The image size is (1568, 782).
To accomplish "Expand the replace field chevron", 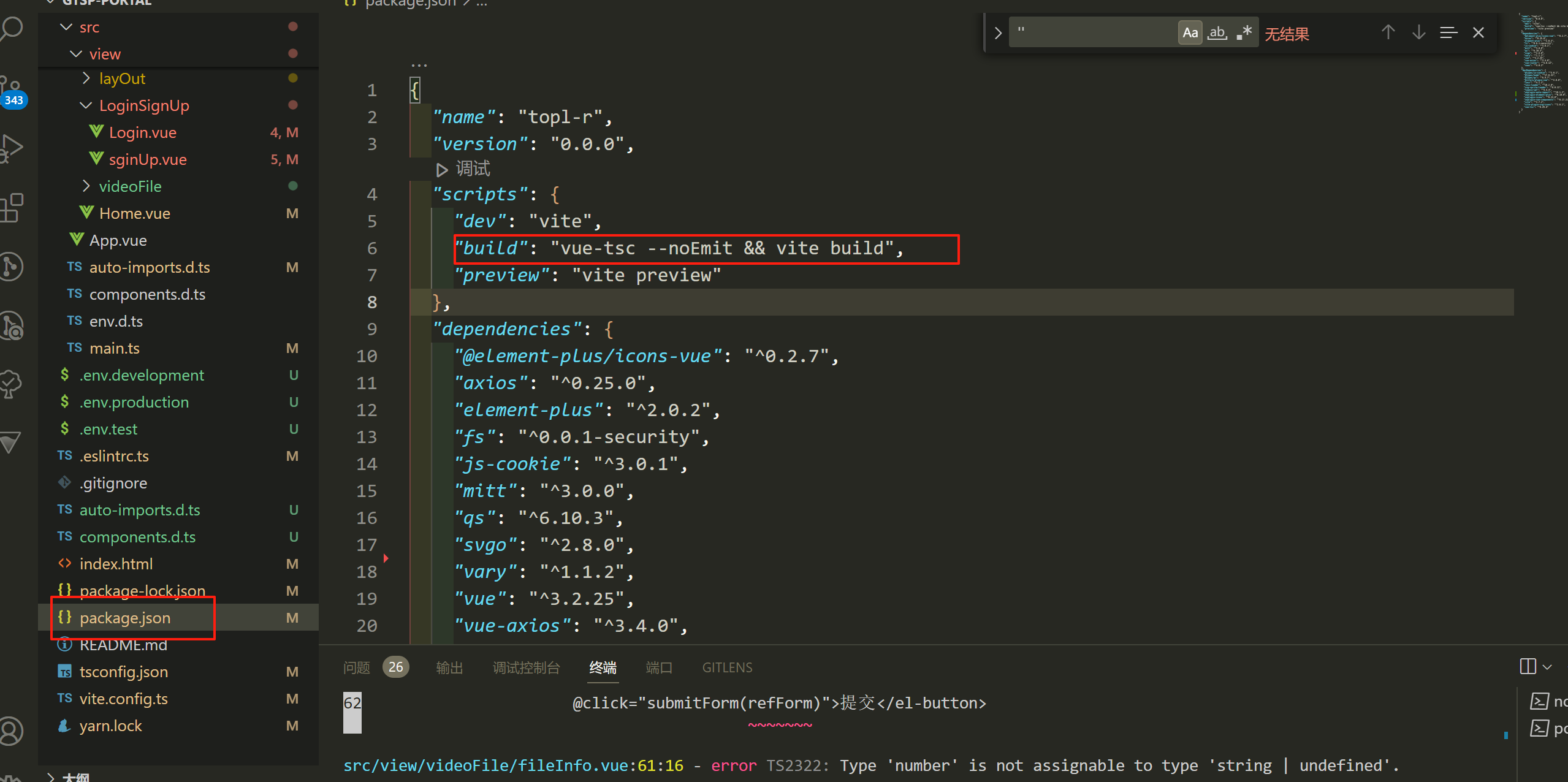I will (x=998, y=32).
